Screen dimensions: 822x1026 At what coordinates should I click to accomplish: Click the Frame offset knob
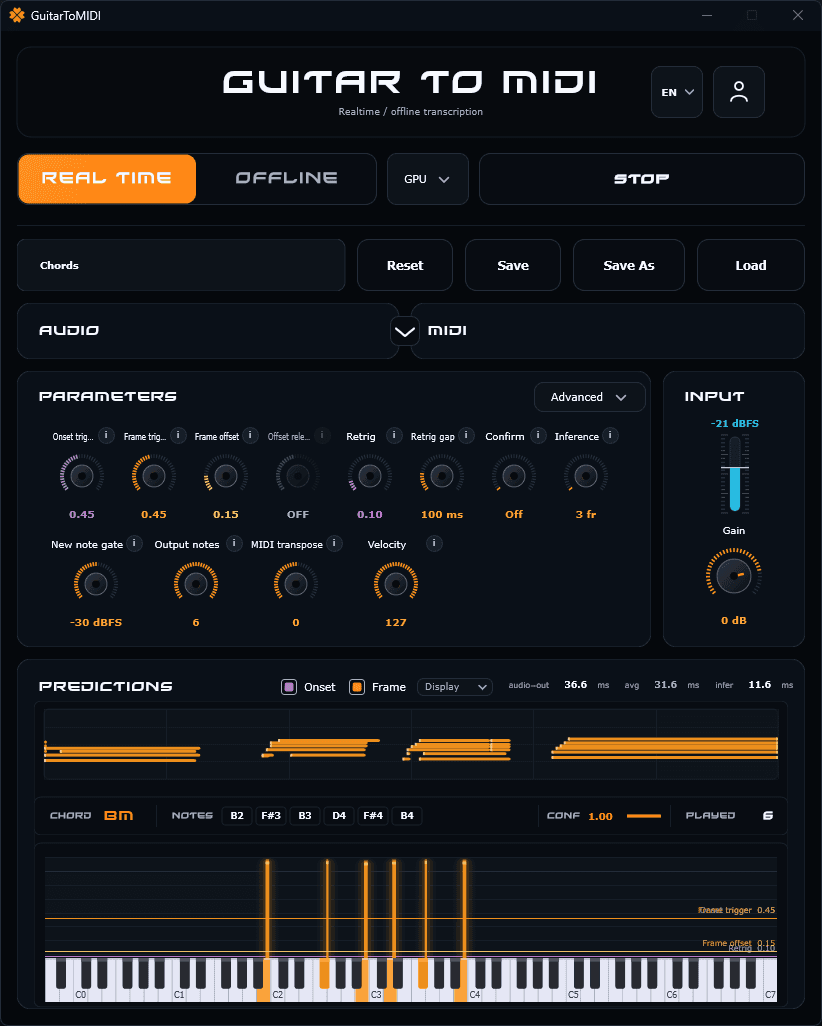226,476
